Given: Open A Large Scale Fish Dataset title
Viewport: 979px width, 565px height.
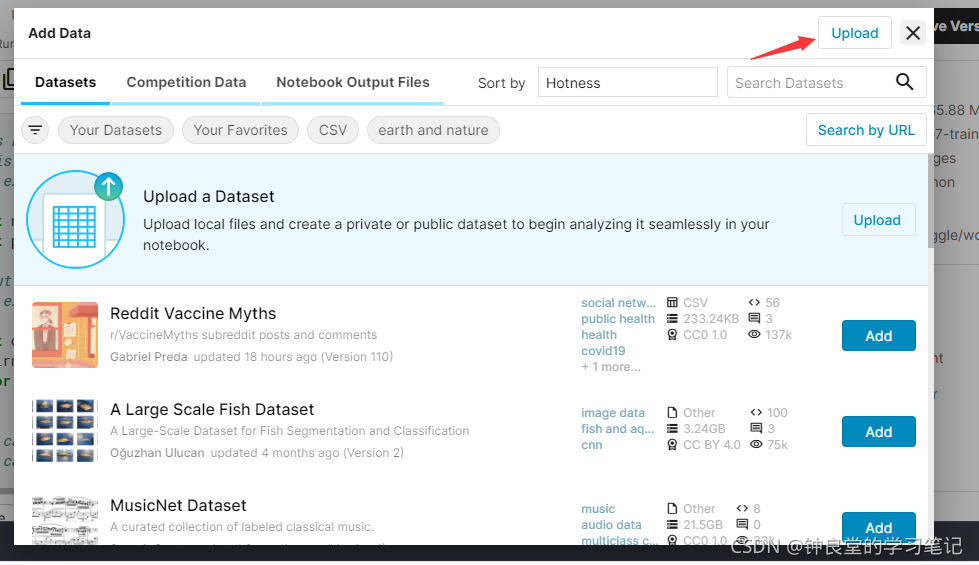Looking at the screenshot, I should (212, 410).
